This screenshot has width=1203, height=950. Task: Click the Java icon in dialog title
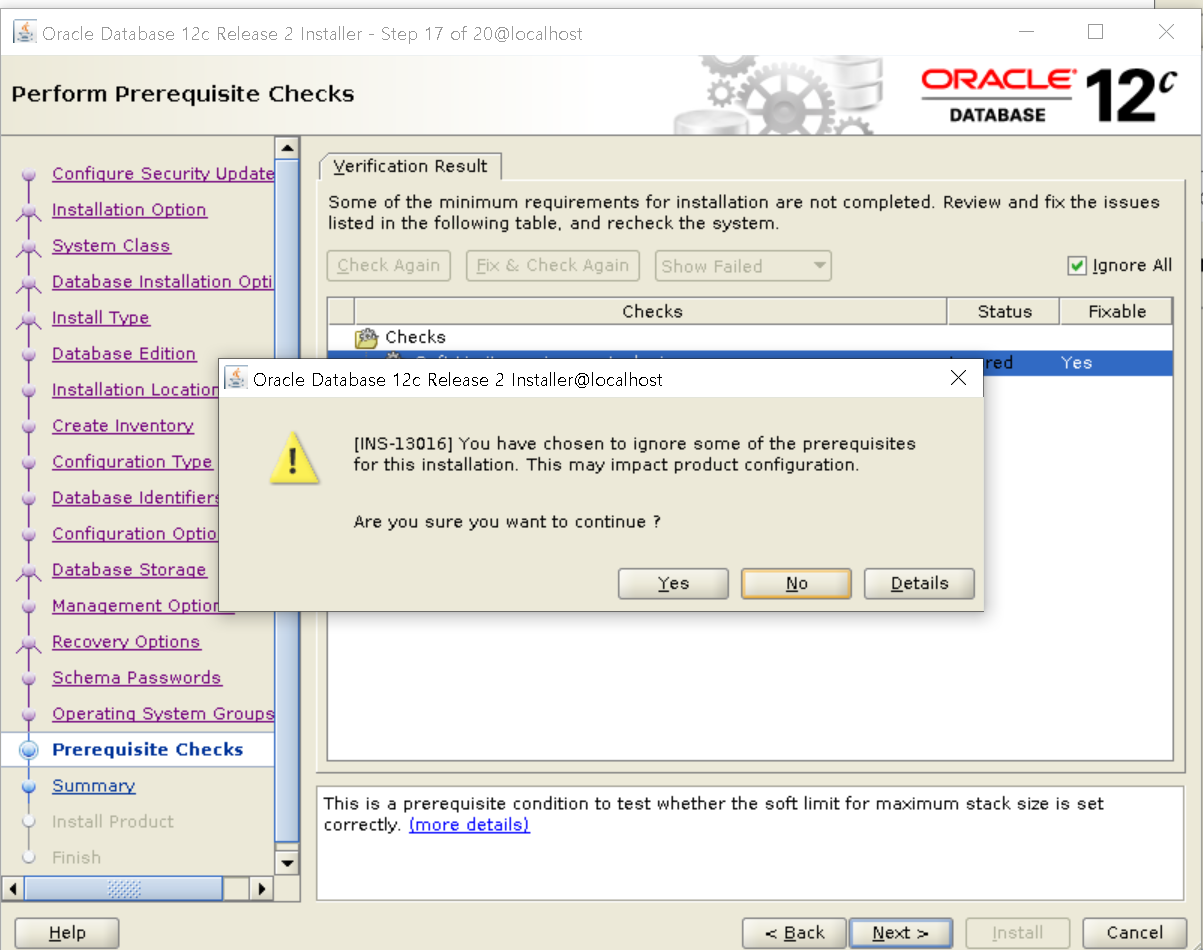pyautogui.click(x=236, y=379)
